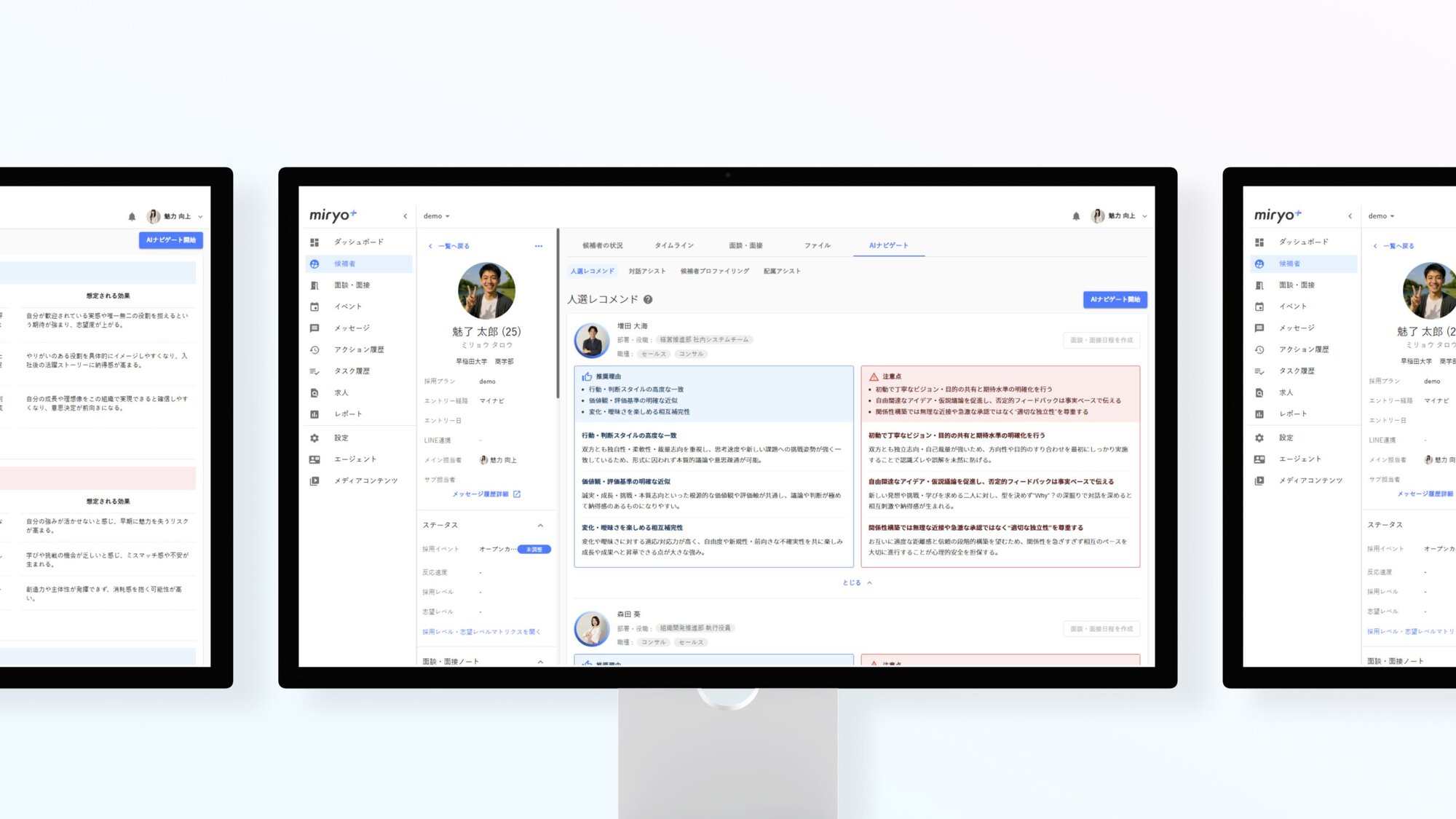
Task: Click the miryo+ logo in the center monitor
Action: 333,215
